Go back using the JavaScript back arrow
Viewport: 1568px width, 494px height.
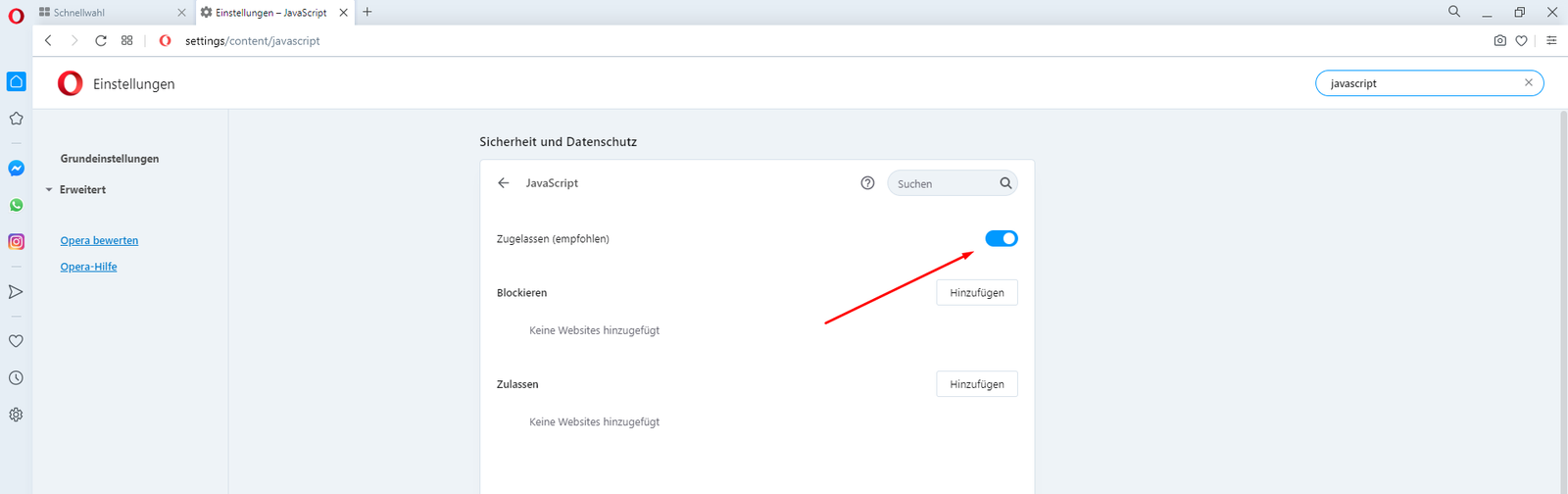click(x=504, y=183)
